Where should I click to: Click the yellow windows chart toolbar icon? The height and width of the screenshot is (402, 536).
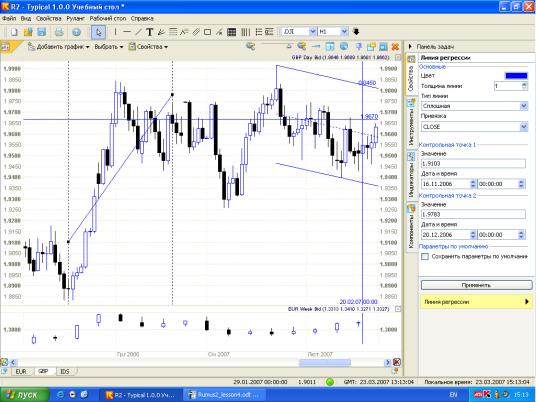[371, 46]
